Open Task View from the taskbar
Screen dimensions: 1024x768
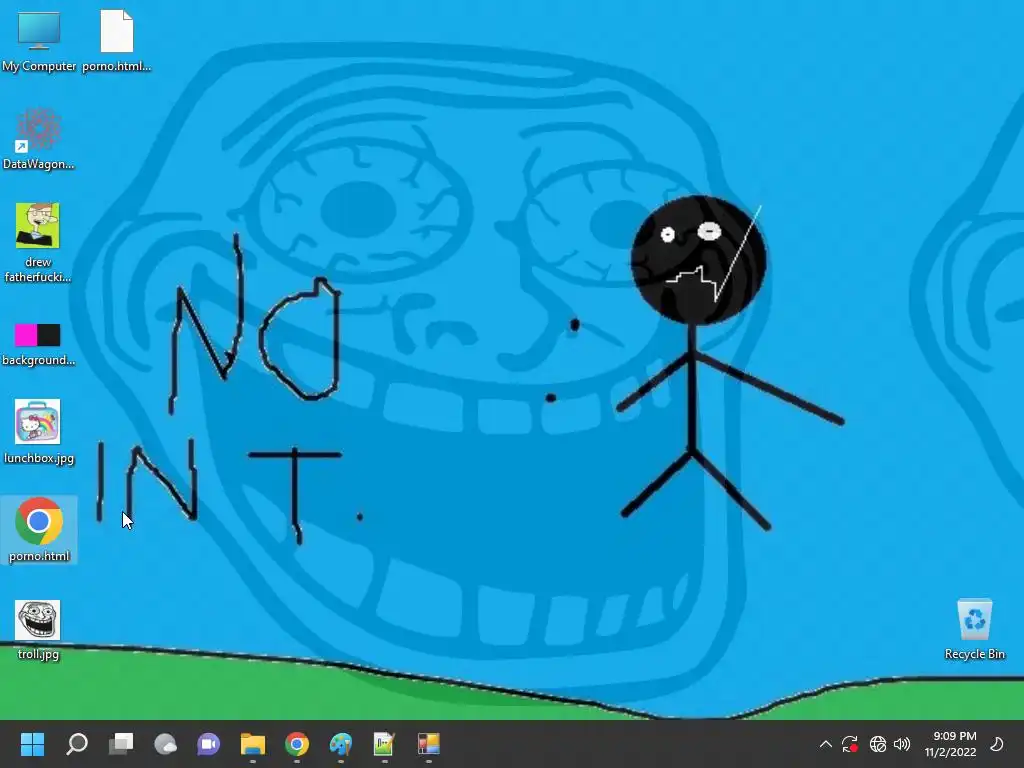[x=121, y=744]
